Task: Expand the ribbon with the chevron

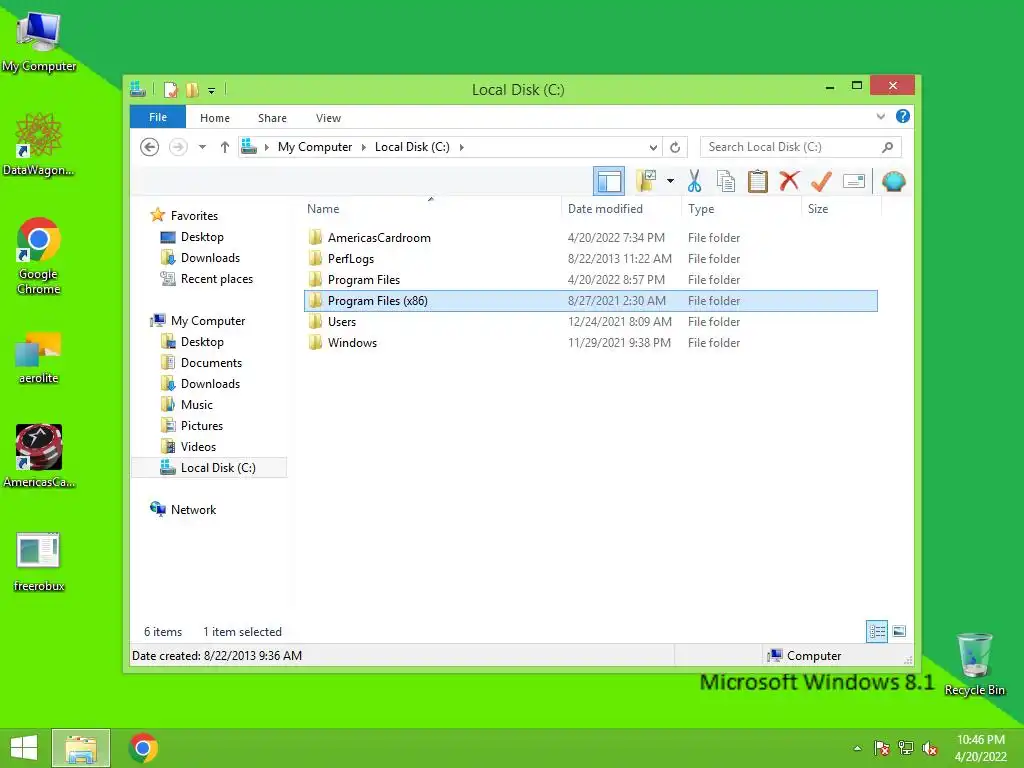Action: point(880,116)
